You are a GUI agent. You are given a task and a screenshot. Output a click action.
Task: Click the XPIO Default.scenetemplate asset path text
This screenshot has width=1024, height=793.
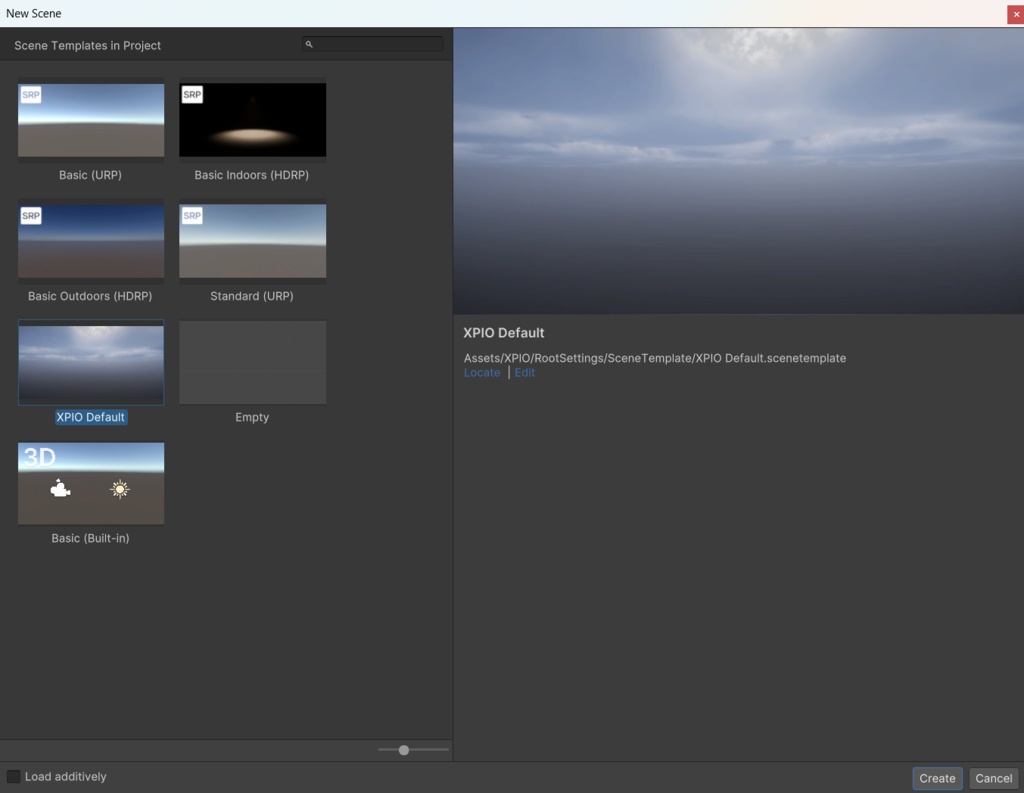[x=655, y=358]
